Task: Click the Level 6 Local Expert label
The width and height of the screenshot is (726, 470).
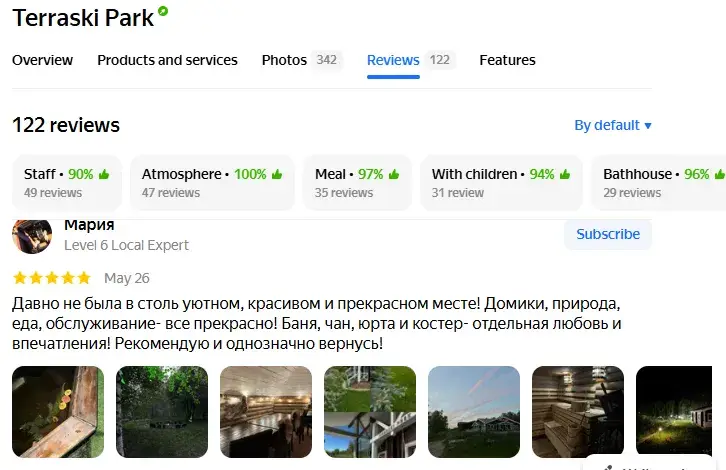Action: pos(126,245)
